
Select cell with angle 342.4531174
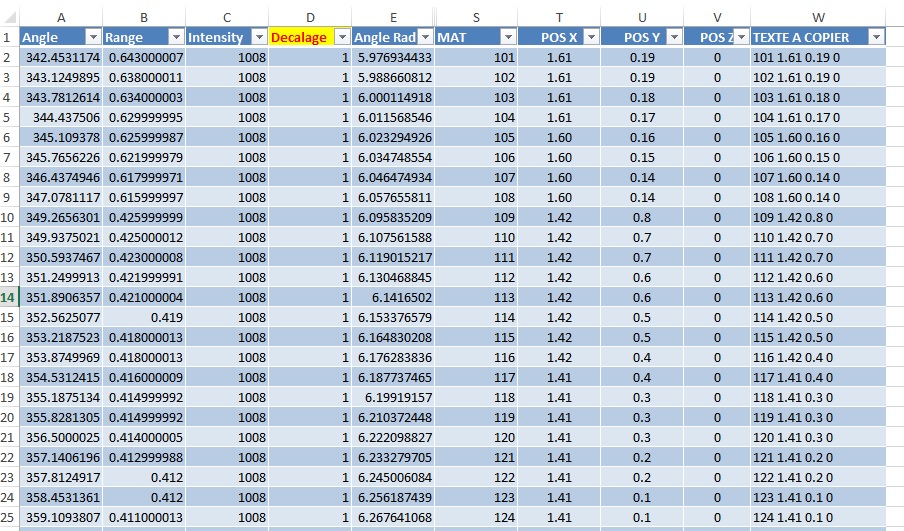61,58
